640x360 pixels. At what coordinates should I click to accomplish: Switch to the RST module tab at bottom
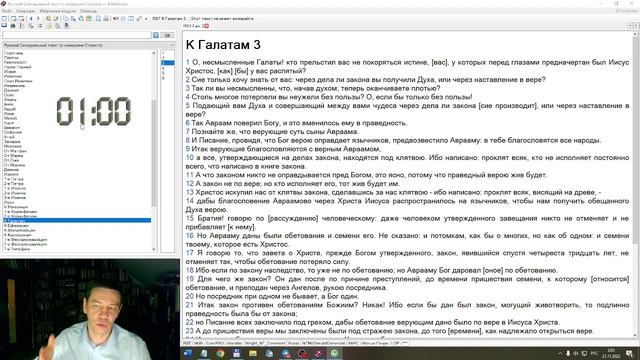[x=187, y=343]
